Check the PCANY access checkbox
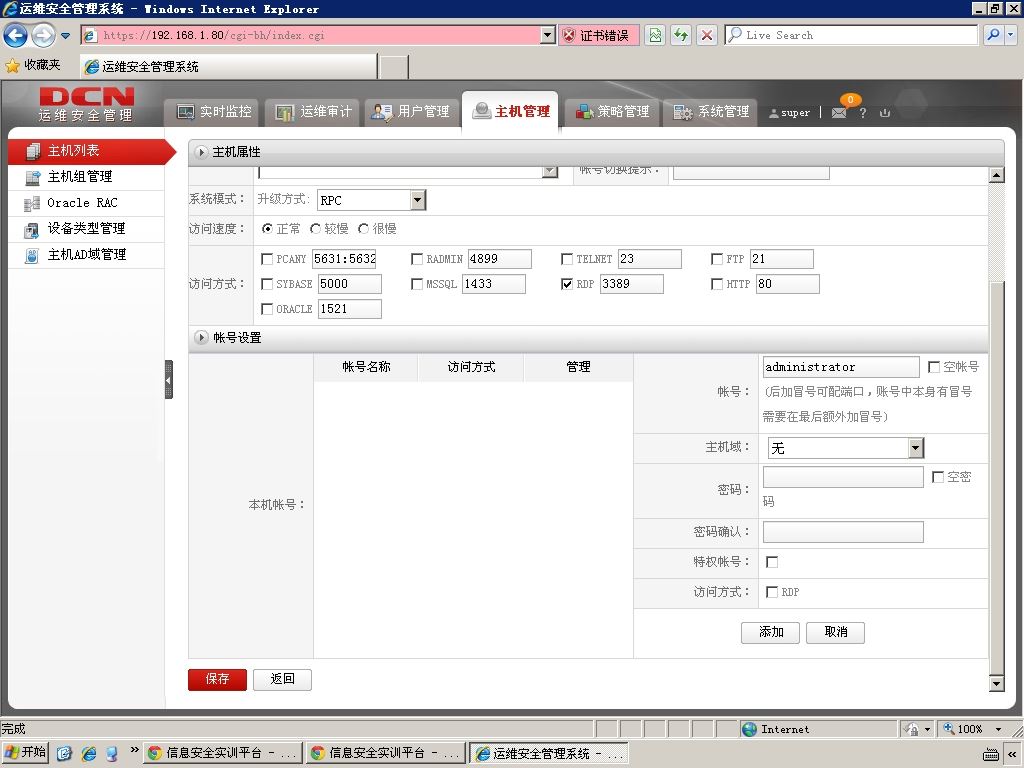Screen dimensions: 1024x768 pyautogui.click(x=266, y=259)
